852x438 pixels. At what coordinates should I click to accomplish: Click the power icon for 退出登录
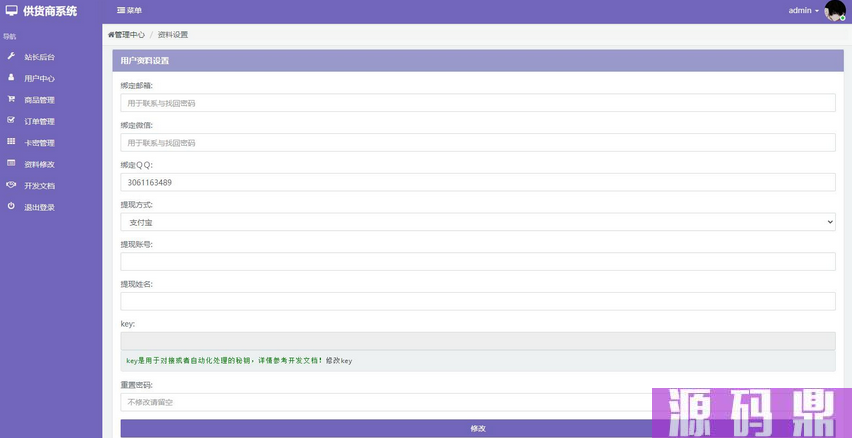tap(11, 207)
